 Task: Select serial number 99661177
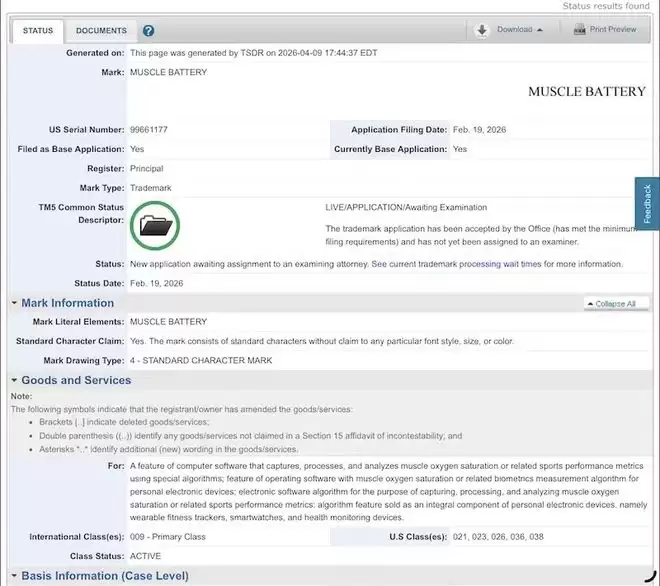pos(149,130)
